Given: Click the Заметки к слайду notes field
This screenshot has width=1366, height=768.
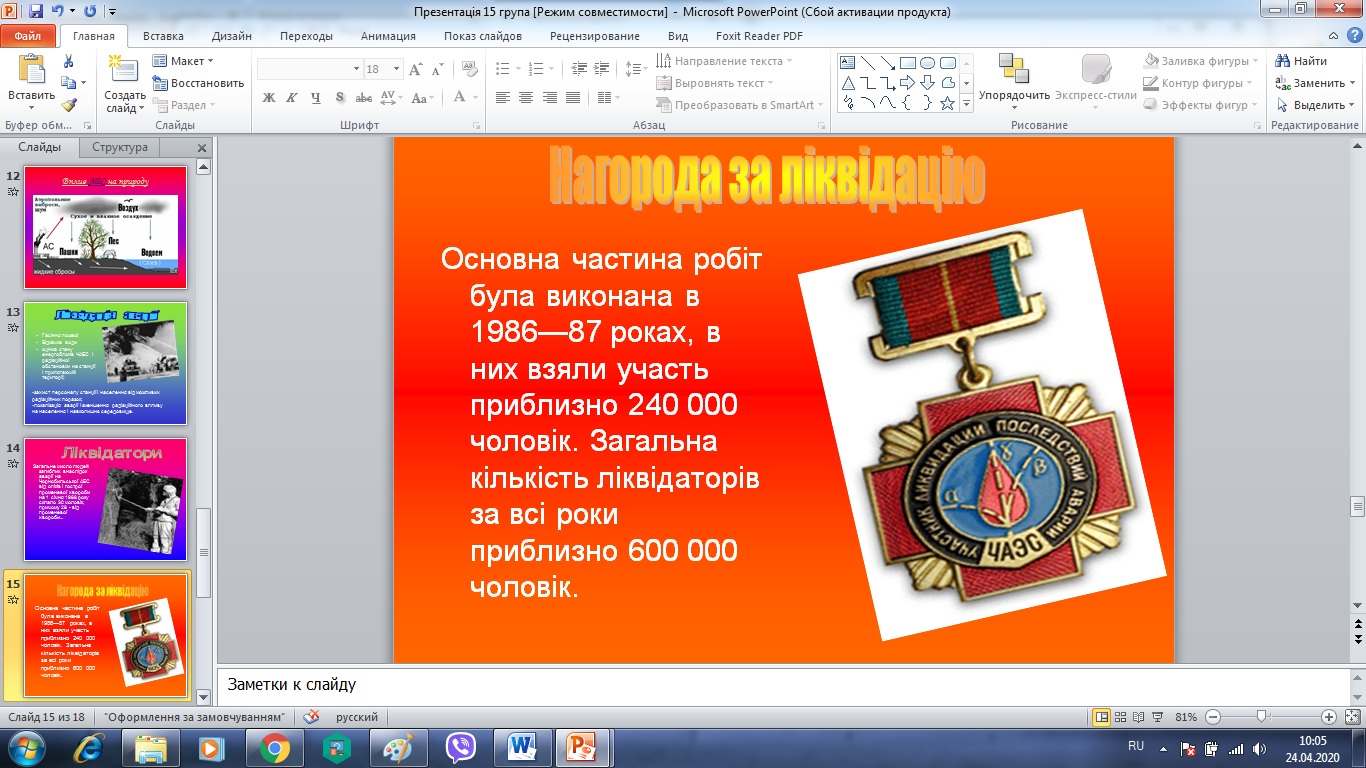Looking at the screenshot, I should coord(783,685).
